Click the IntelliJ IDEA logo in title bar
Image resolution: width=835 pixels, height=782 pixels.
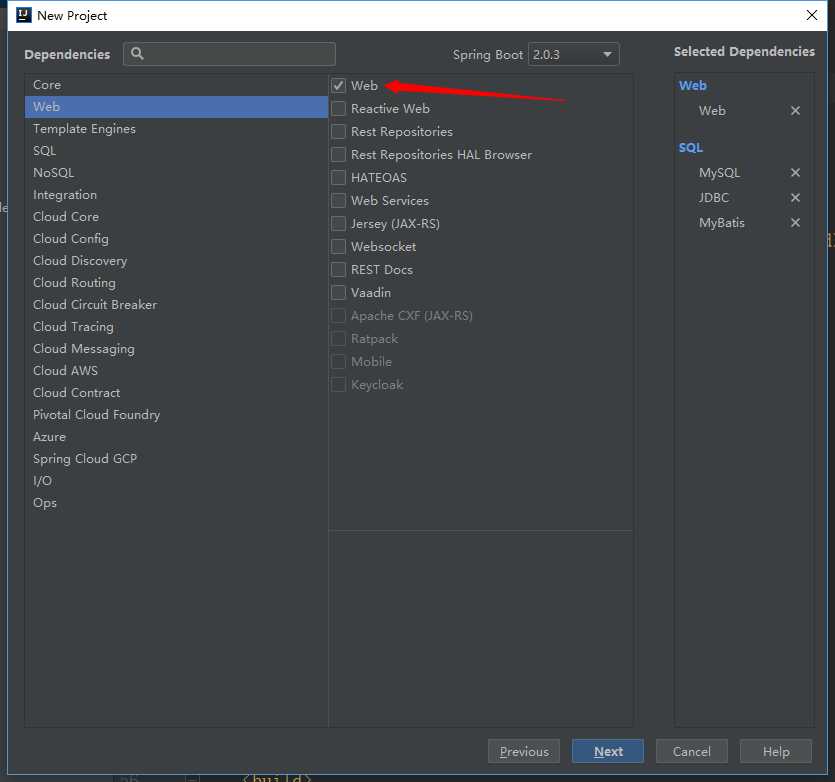pos(24,15)
